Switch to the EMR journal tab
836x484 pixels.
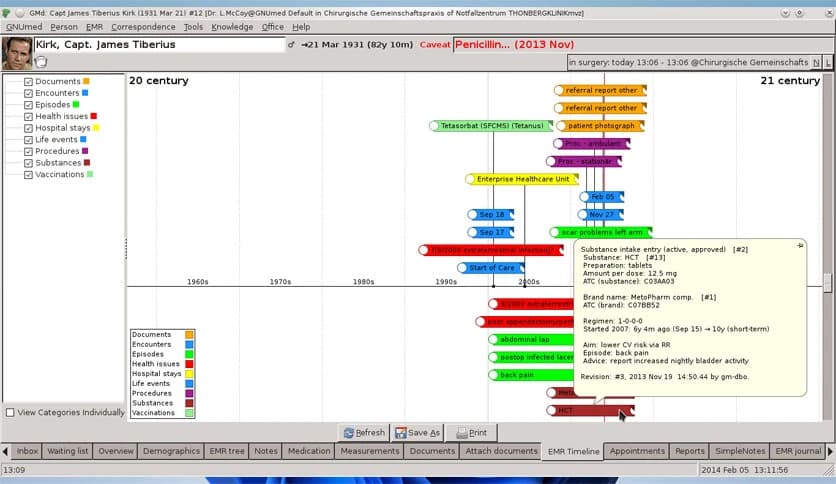coord(798,451)
